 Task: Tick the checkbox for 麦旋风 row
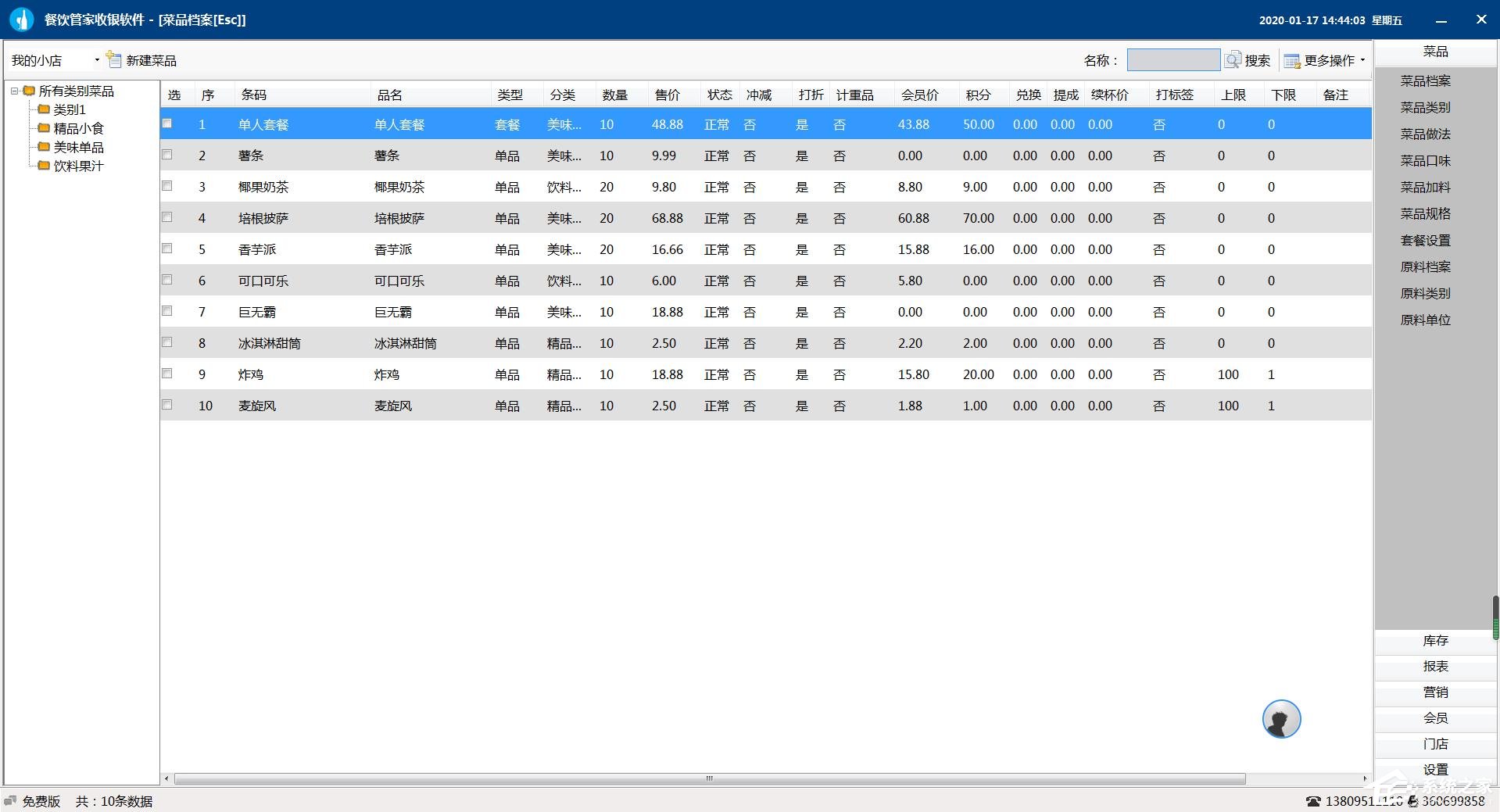pos(167,405)
